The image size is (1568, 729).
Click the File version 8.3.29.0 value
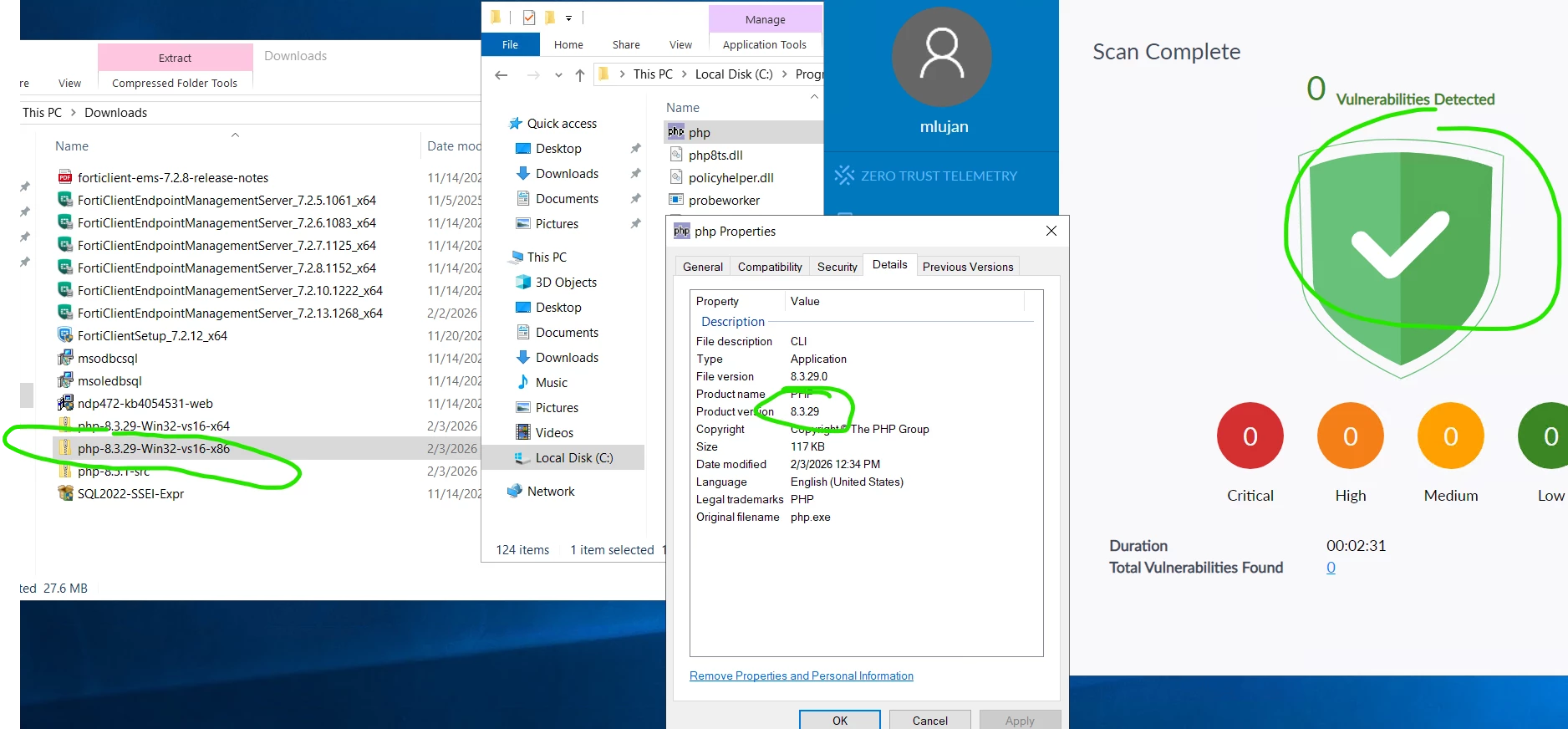(x=809, y=376)
